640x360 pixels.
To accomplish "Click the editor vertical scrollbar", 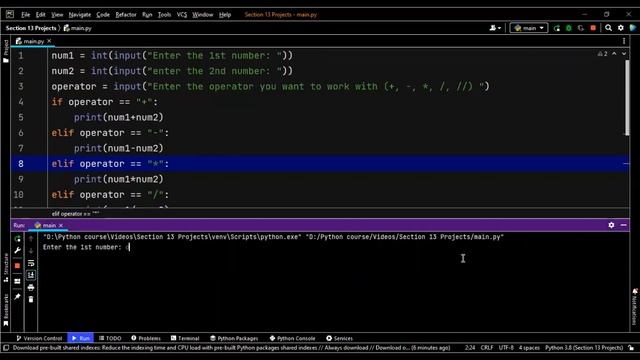I will (x=627, y=97).
